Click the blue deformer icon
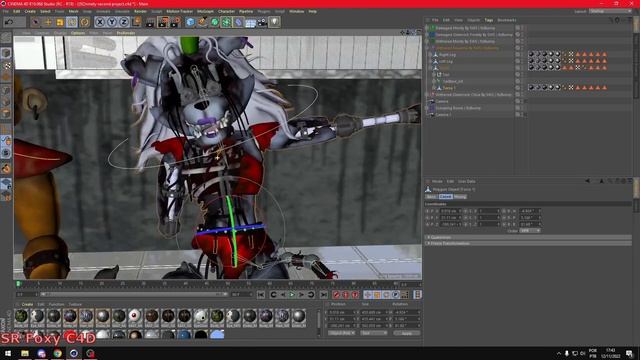 238,22
